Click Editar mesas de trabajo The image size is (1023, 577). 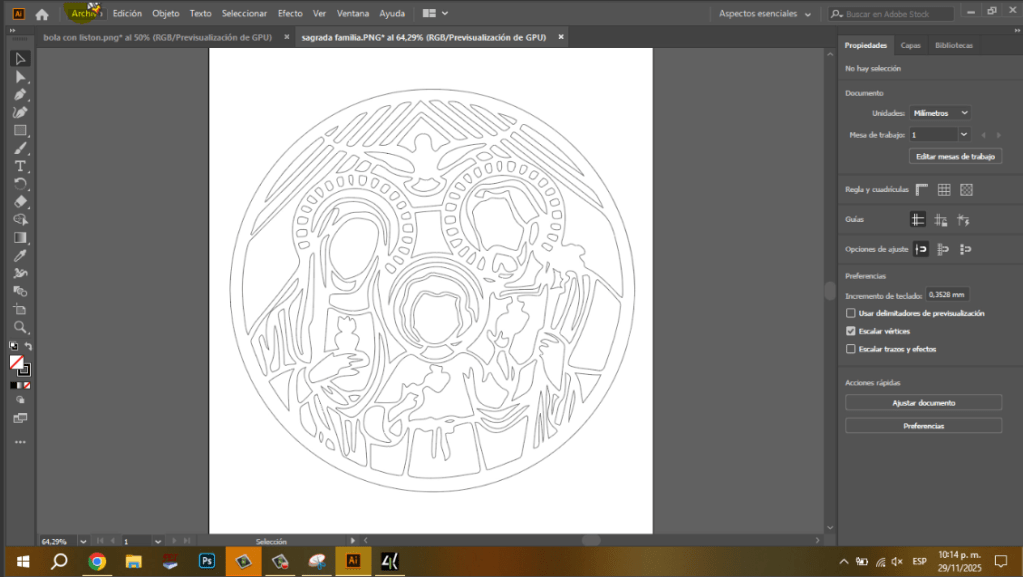954,156
